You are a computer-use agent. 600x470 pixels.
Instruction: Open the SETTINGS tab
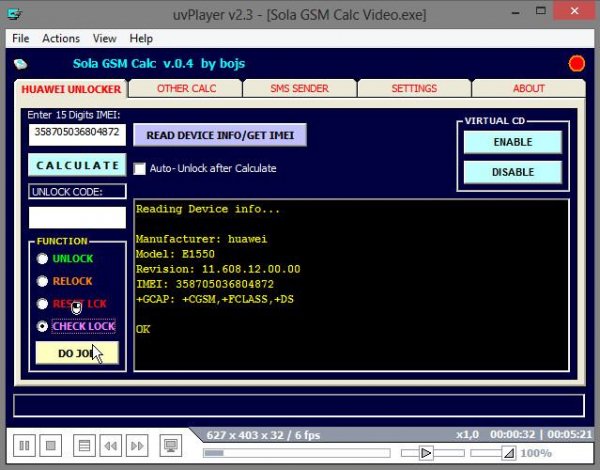click(x=414, y=88)
